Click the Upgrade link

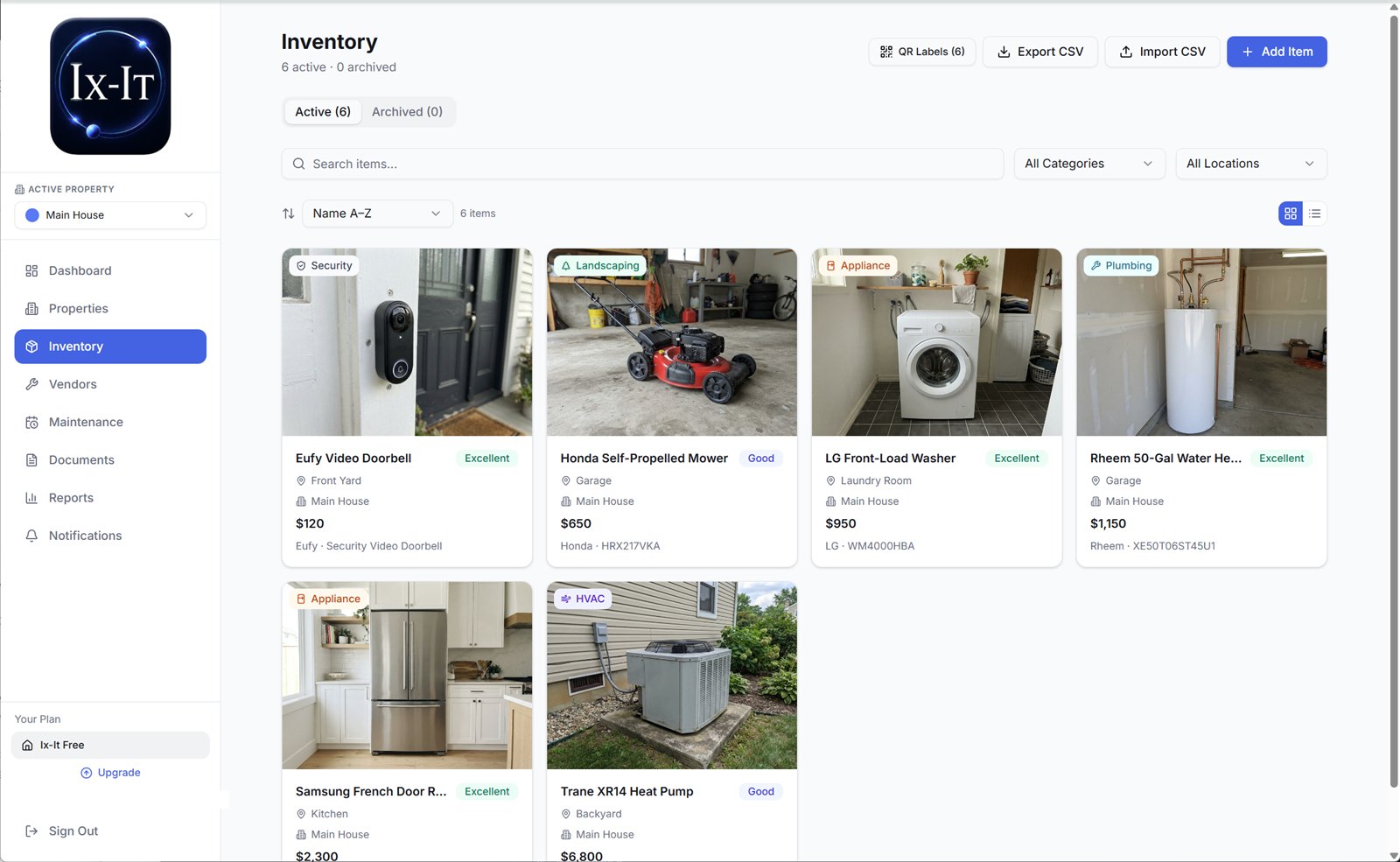pos(110,773)
